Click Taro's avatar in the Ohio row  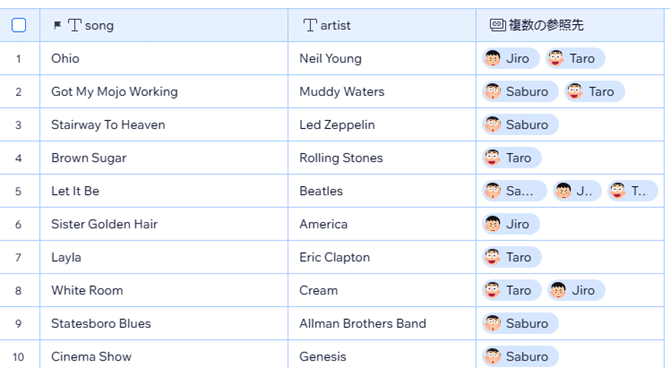point(556,58)
